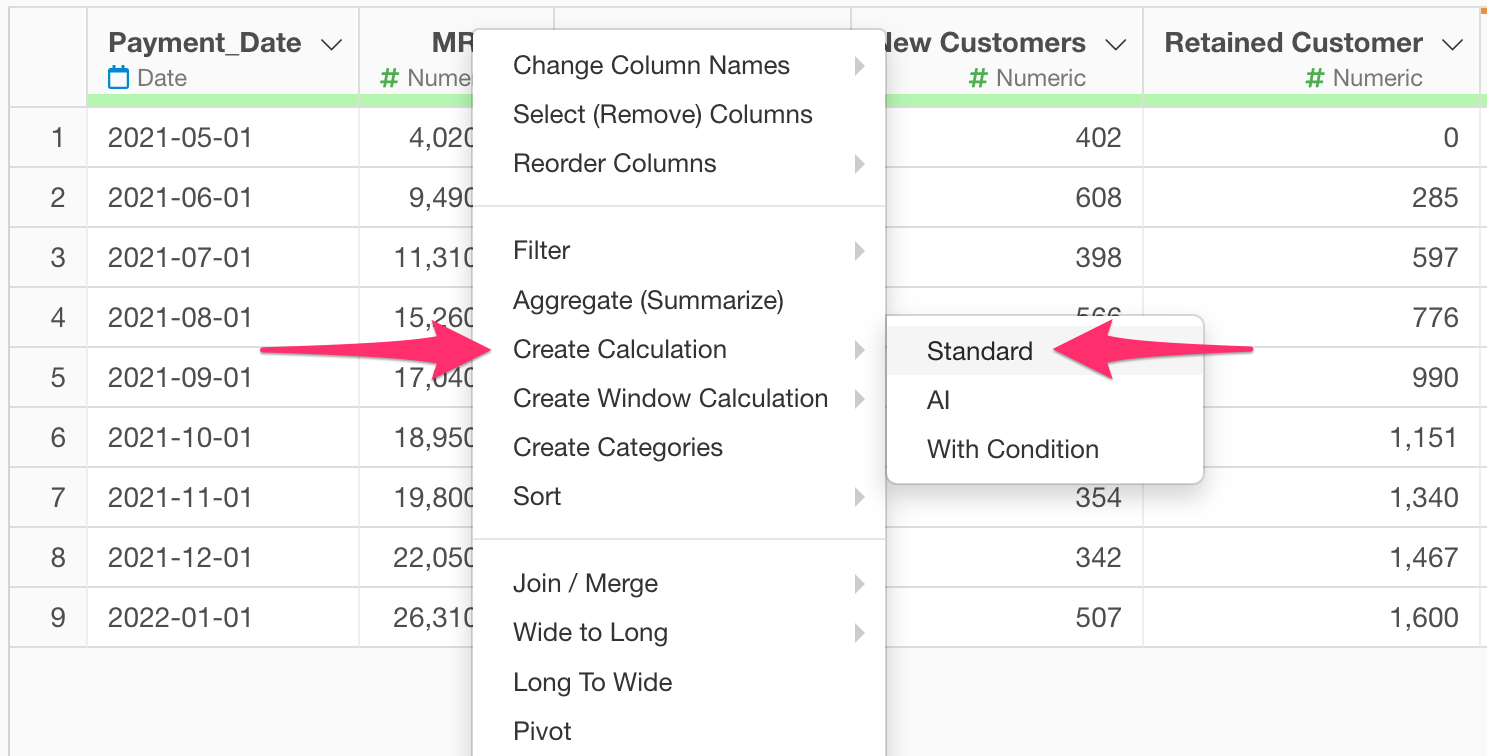Open the Filter menu option
The width and height of the screenshot is (1487, 756).
coord(541,251)
